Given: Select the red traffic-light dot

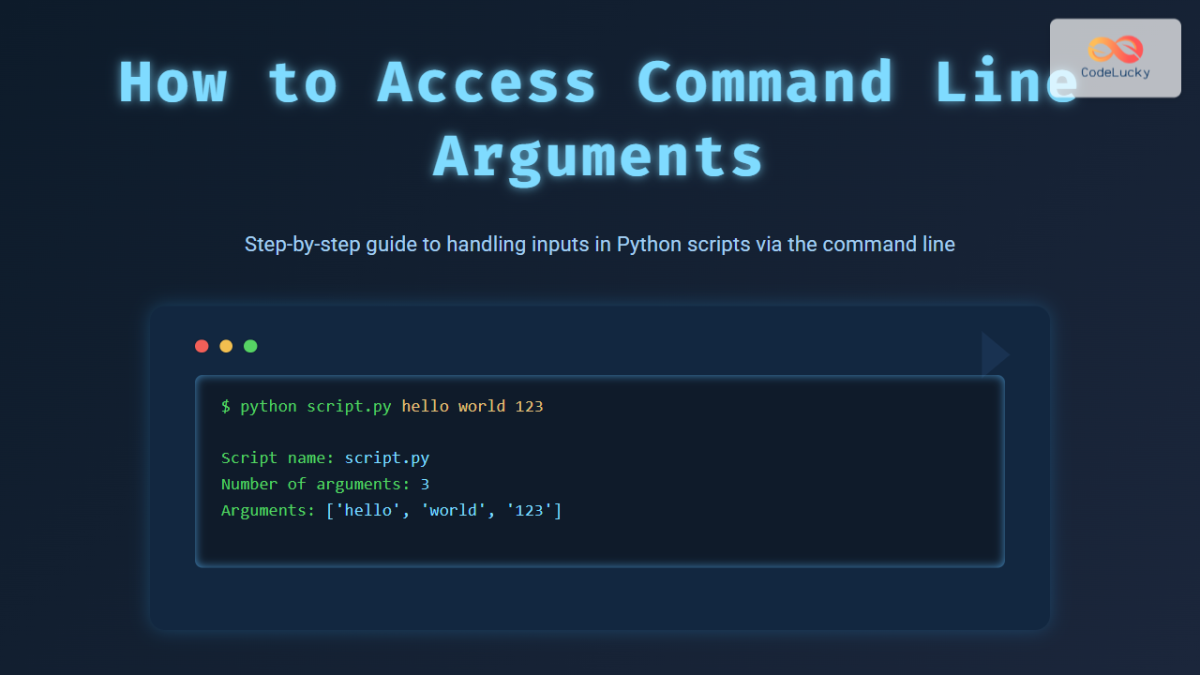Looking at the screenshot, I should pyautogui.click(x=201, y=346).
